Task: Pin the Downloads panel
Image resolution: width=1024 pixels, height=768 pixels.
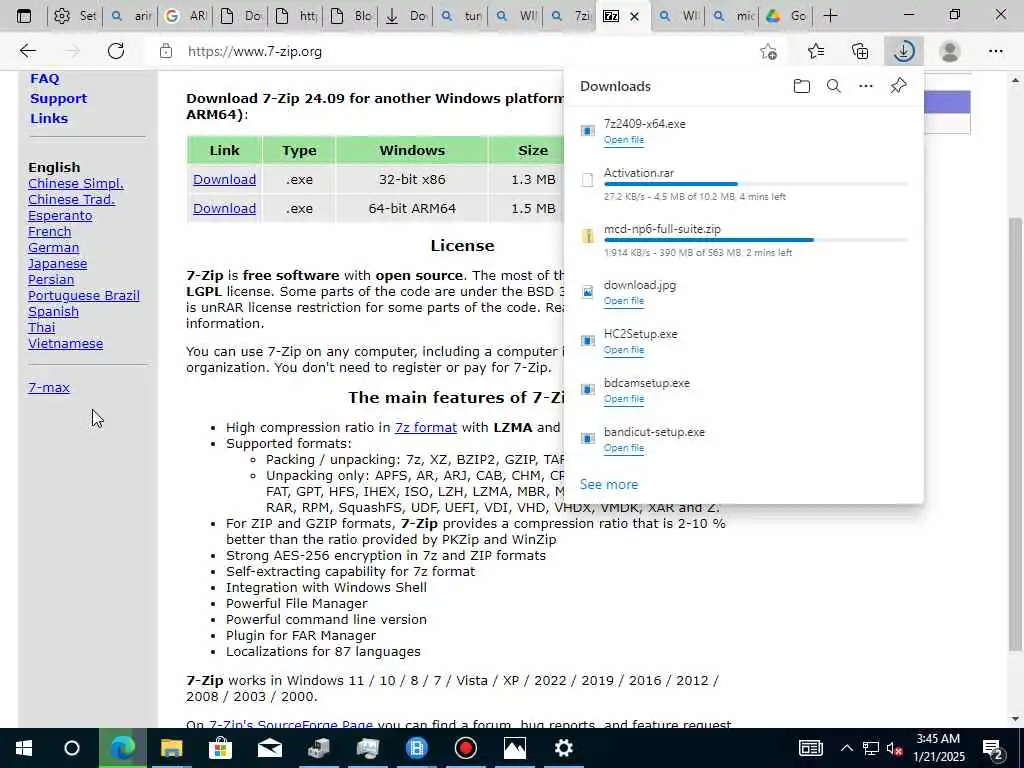Action: [898, 86]
